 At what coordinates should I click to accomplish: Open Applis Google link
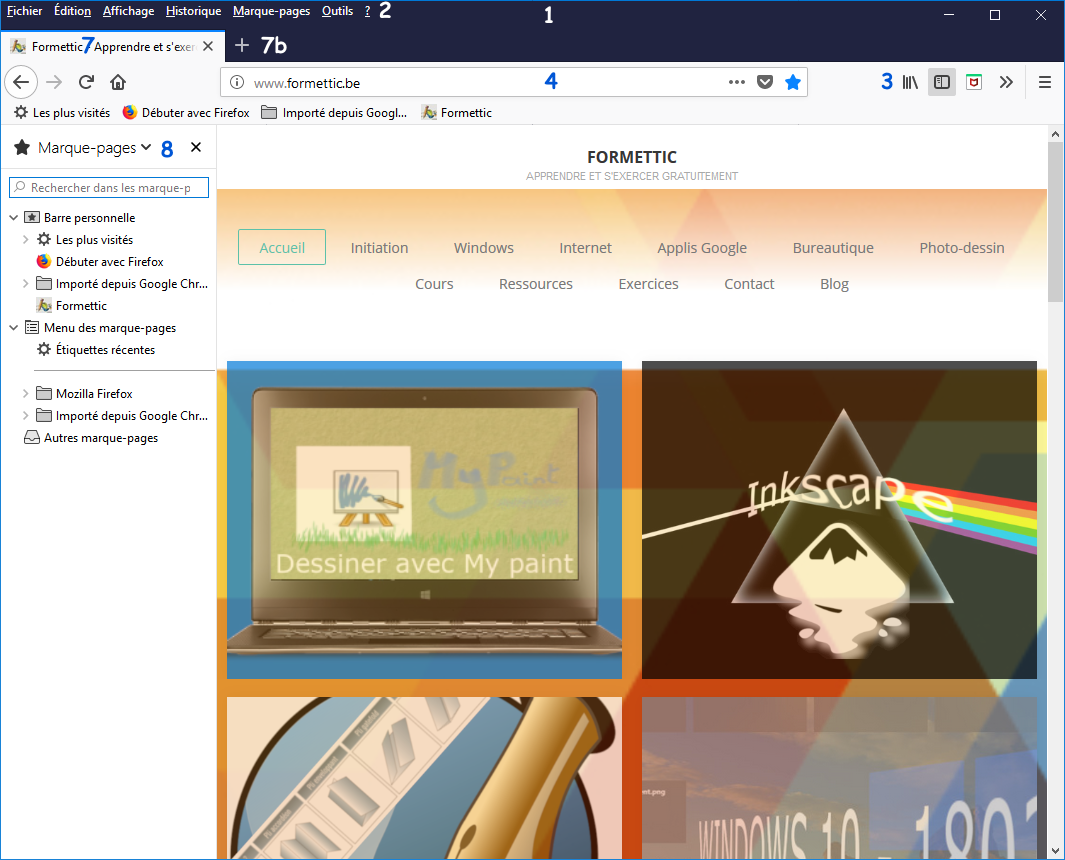702,247
